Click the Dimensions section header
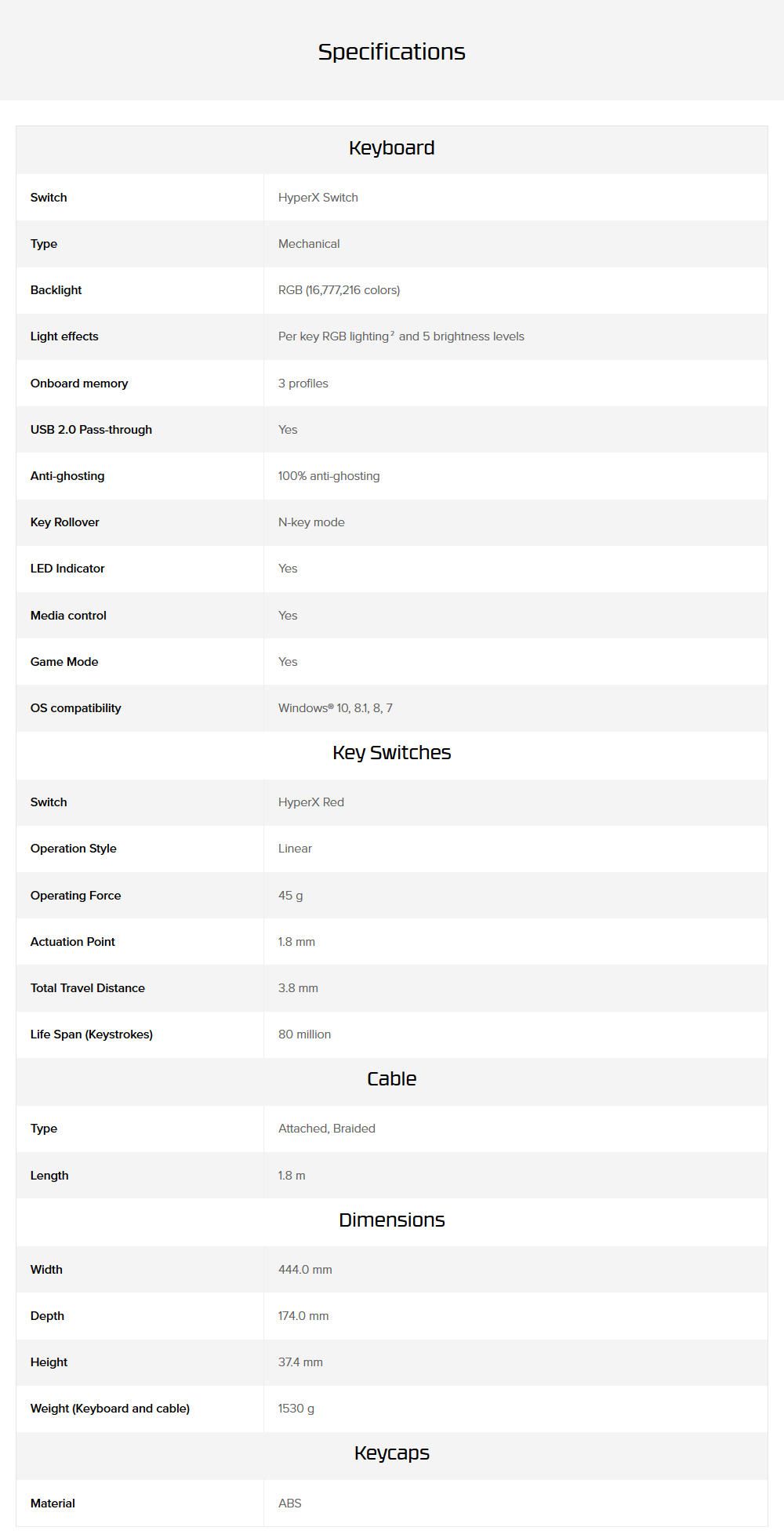 coord(391,1220)
